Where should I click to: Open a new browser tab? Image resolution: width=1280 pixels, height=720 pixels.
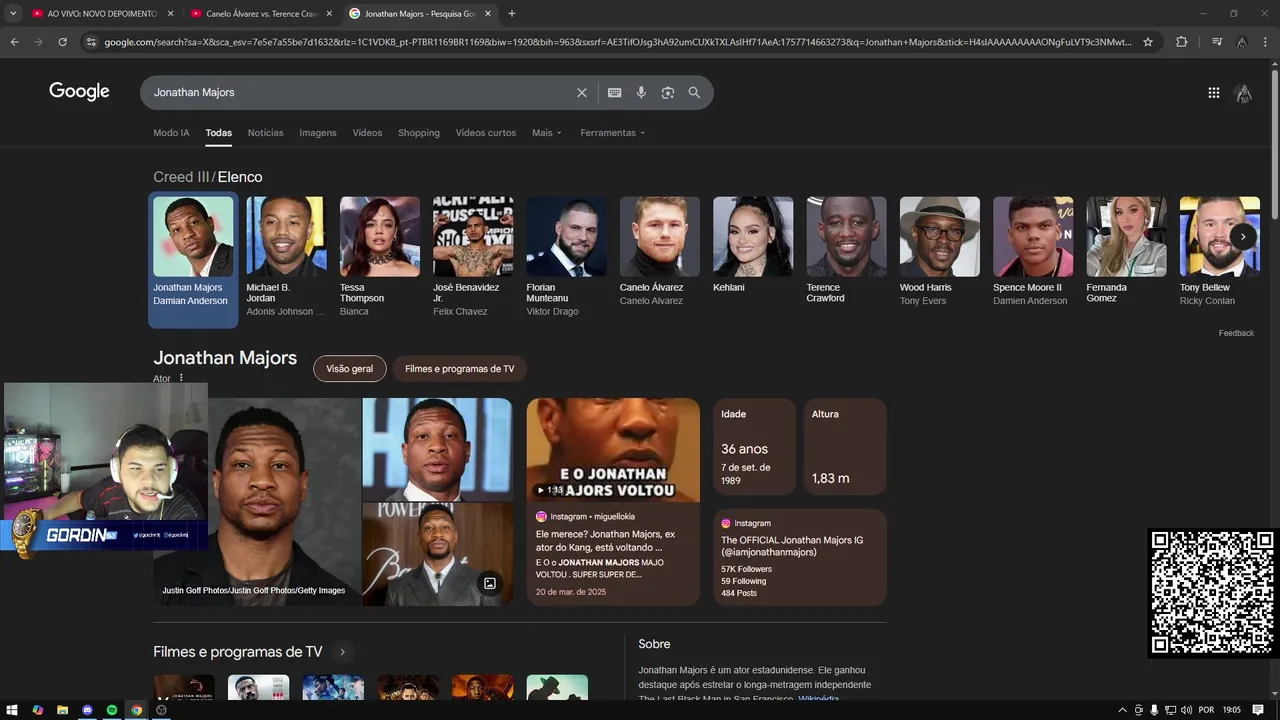click(x=511, y=13)
